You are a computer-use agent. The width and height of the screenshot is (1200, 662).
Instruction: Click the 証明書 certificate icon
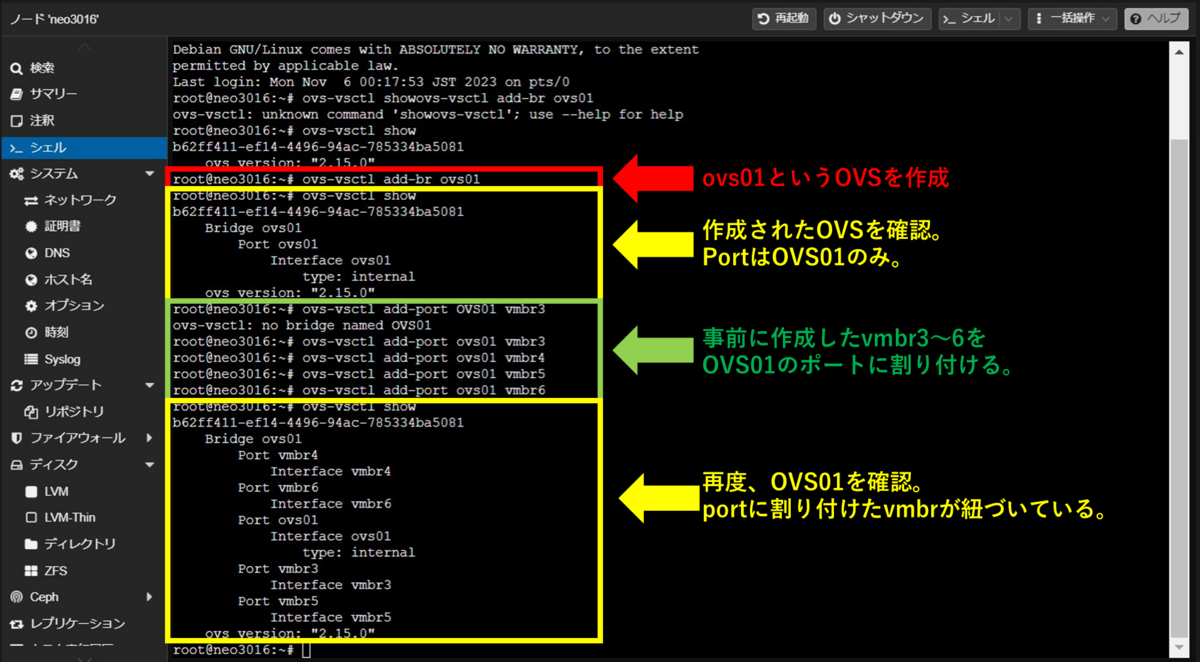pyautogui.click(x=31, y=227)
